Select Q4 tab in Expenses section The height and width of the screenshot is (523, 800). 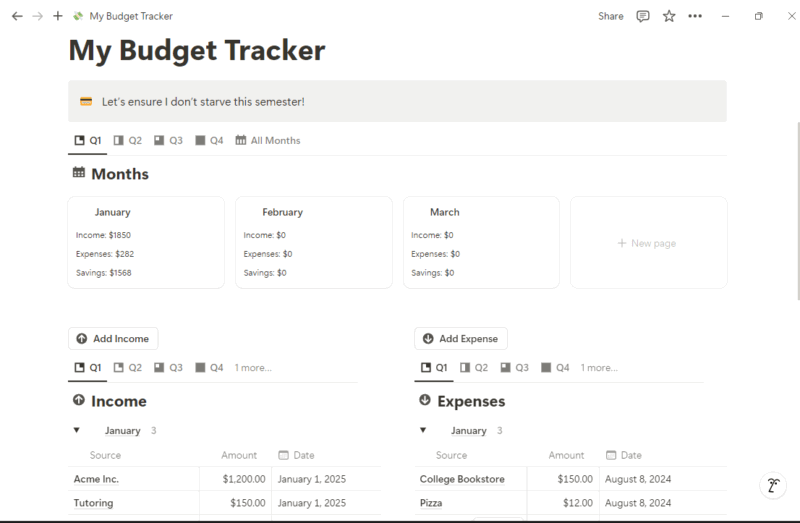pyautogui.click(x=555, y=368)
